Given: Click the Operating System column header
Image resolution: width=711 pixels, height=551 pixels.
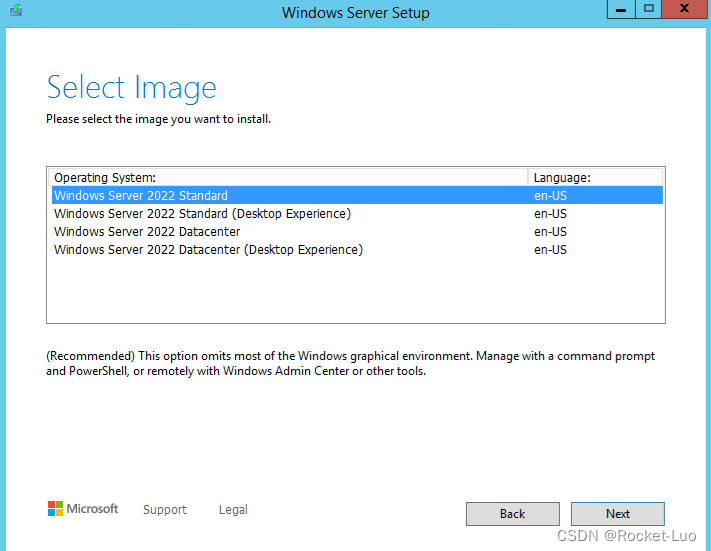Looking at the screenshot, I should pyautogui.click(x=288, y=177).
